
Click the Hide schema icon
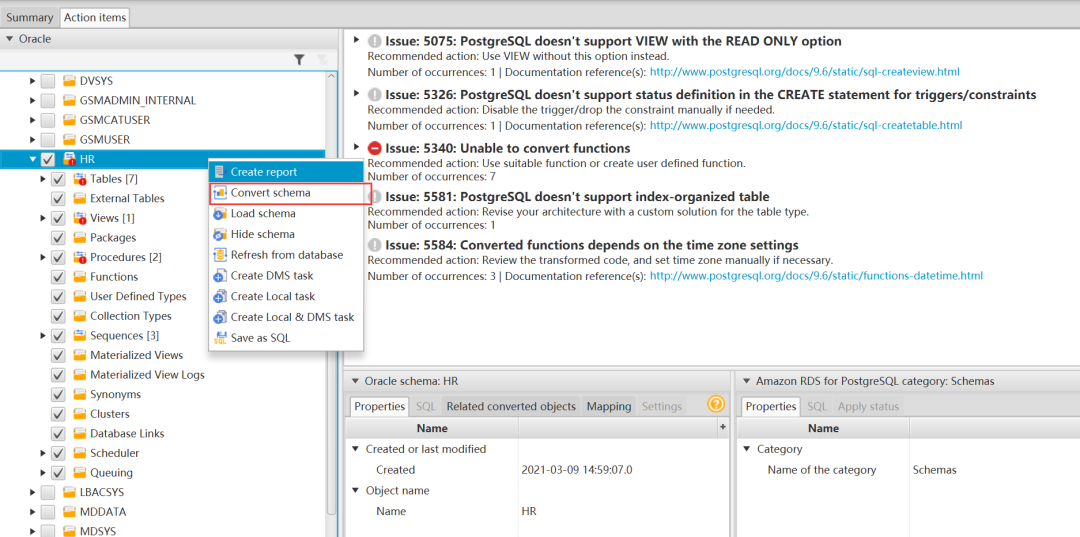[220, 235]
